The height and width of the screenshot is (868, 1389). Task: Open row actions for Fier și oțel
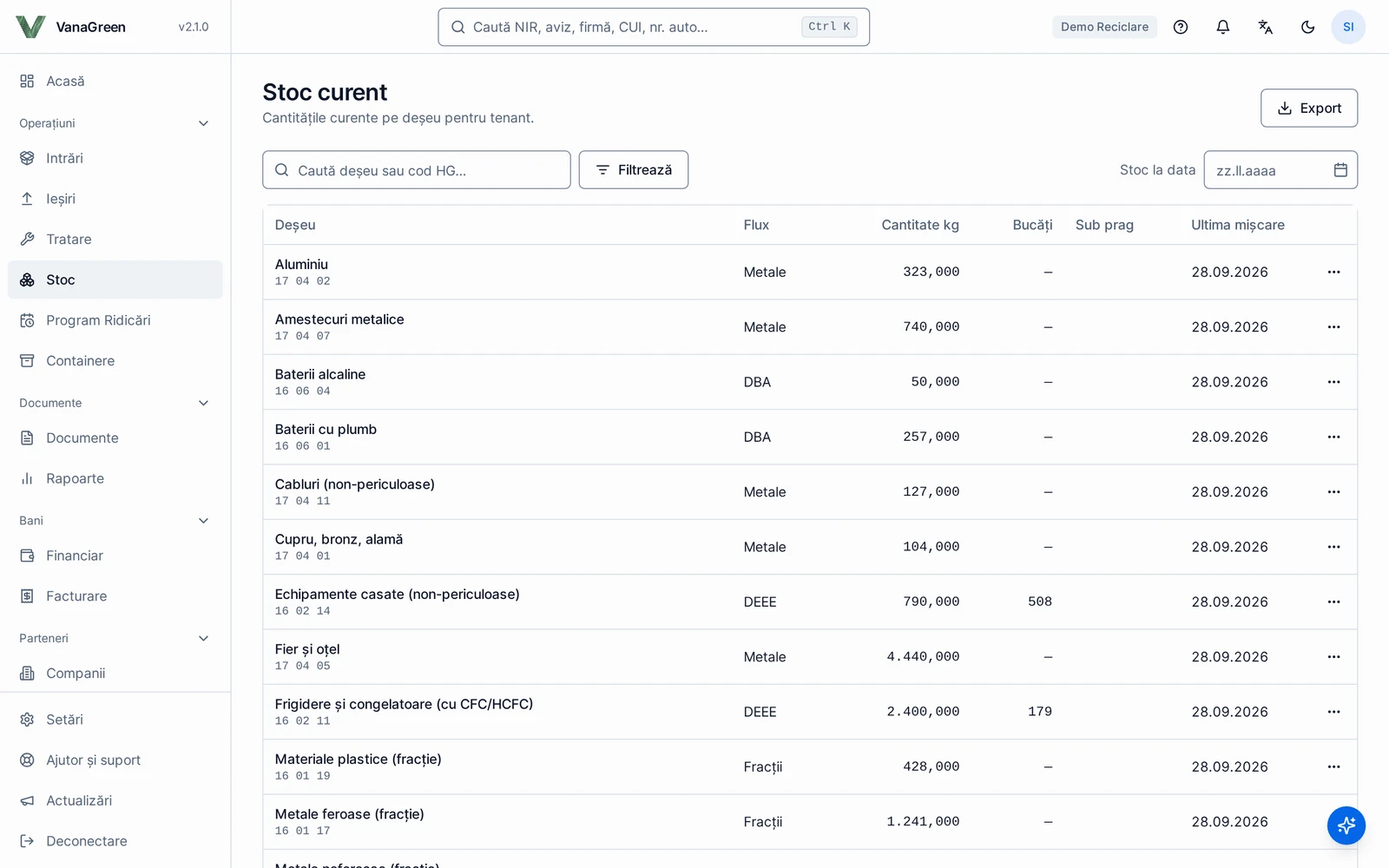(1333, 657)
